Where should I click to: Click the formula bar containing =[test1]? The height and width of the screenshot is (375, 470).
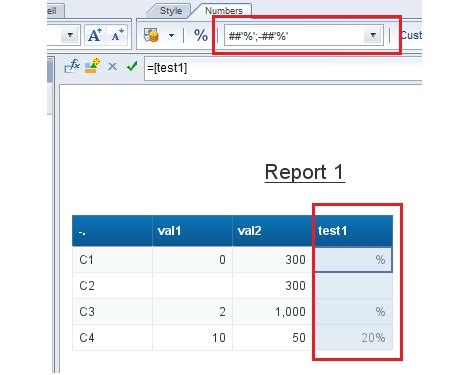point(283,68)
